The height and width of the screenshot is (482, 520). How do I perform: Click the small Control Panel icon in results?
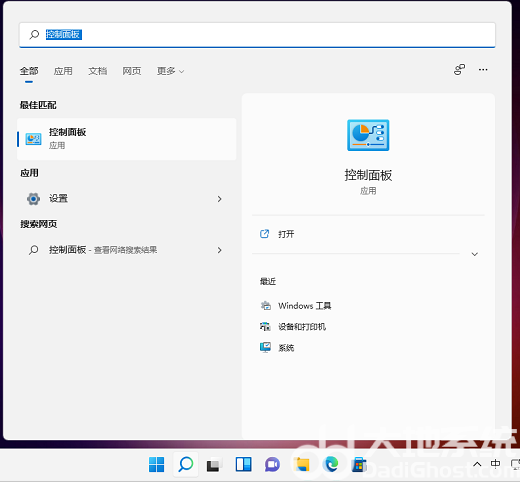pyautogui.click(x=34, y=139)
